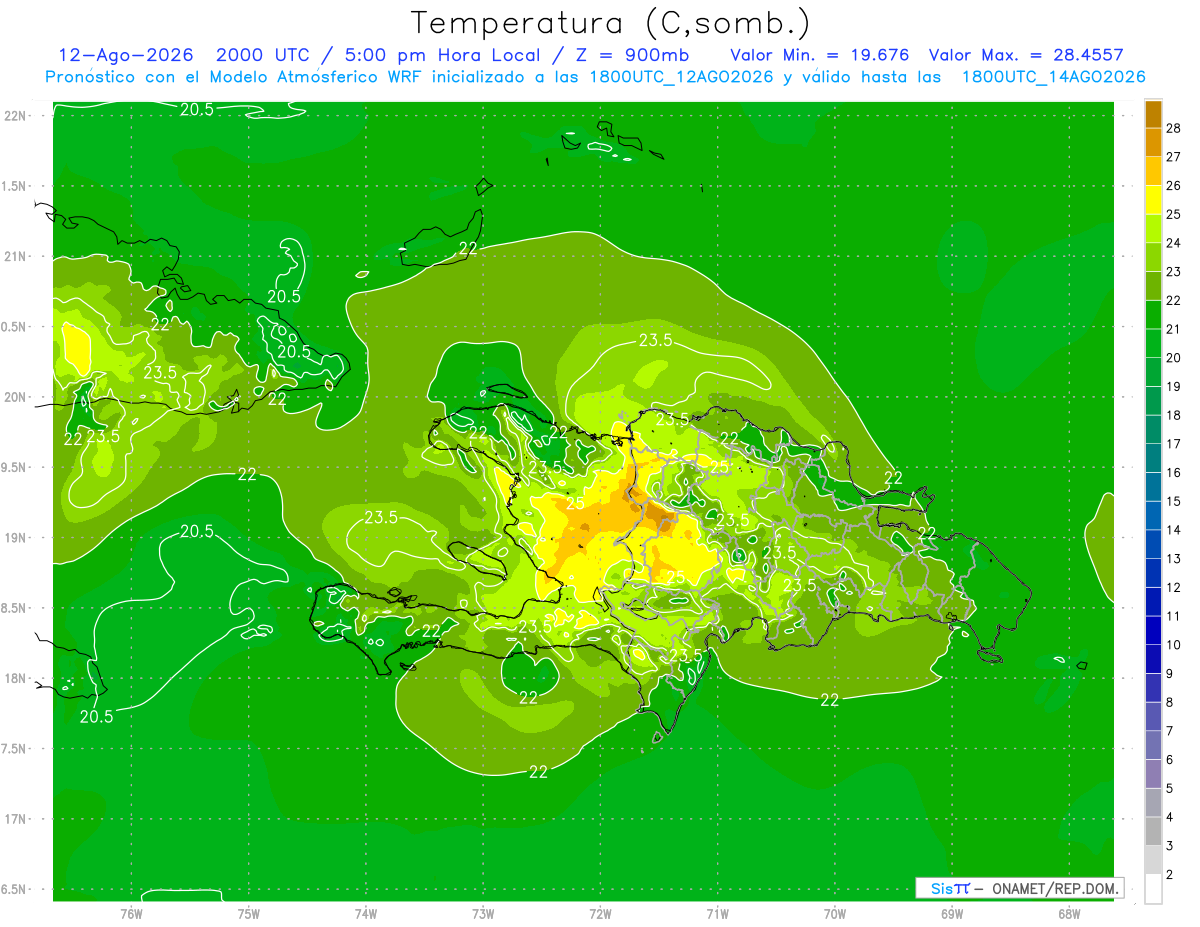Click the 28 degree orange-brown legend swatch

(x=1153, y=114)
